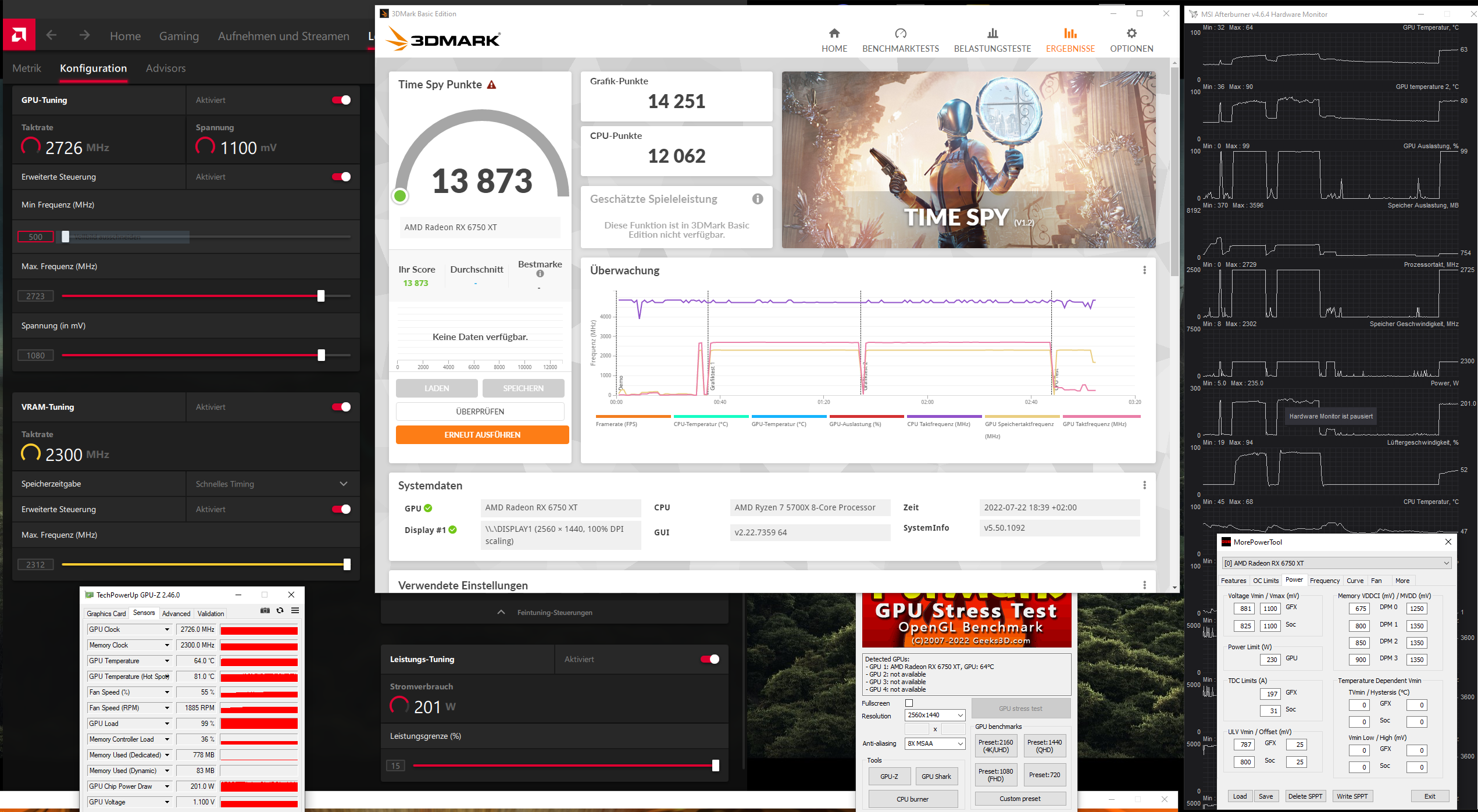The width and height of the screenshot is (1478, 812).
Task: Click the AMD Software back arrow
Action: tap(51, 35)
